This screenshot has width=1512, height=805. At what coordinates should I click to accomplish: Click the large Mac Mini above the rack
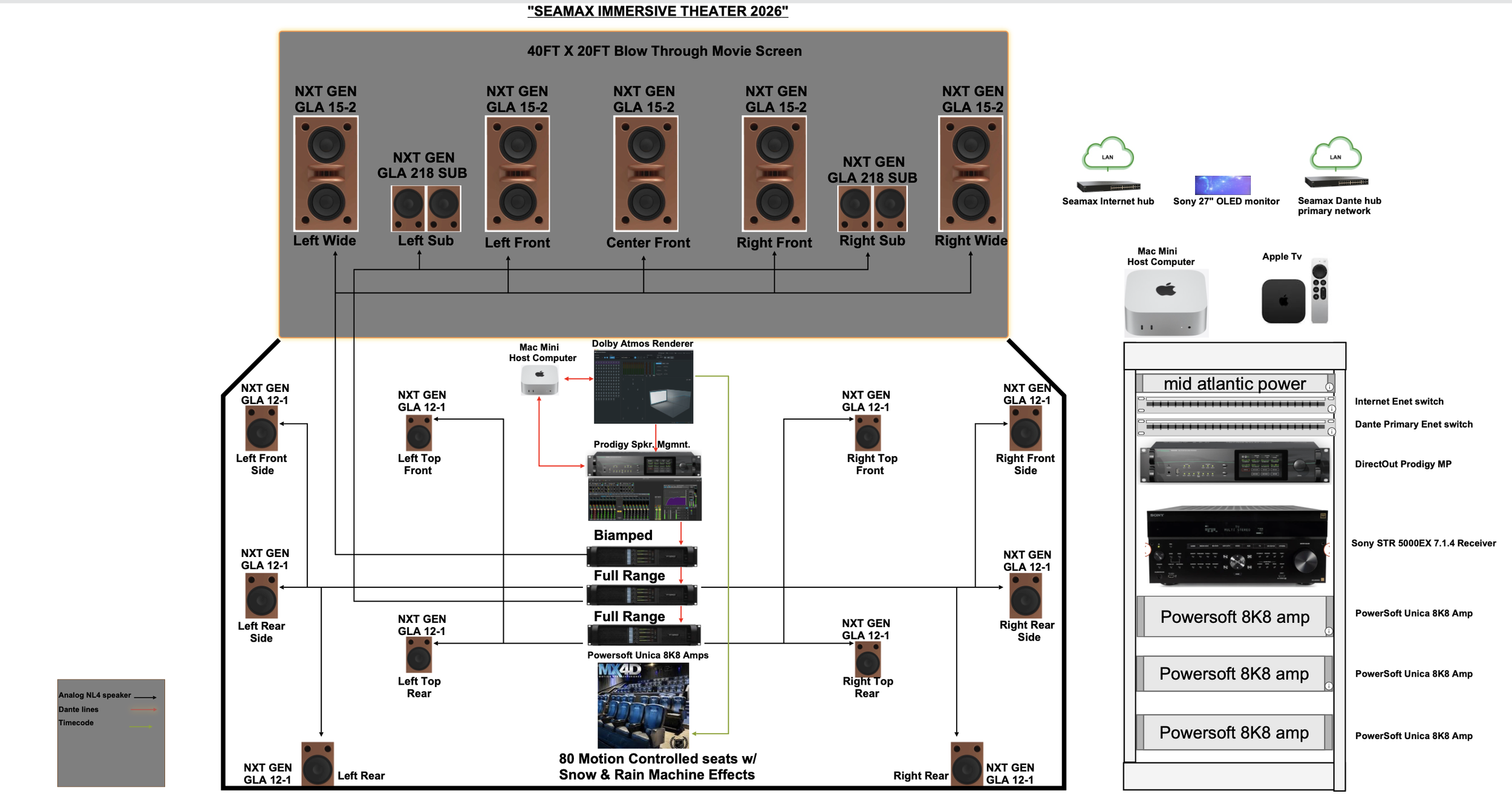pos(1166,302)
